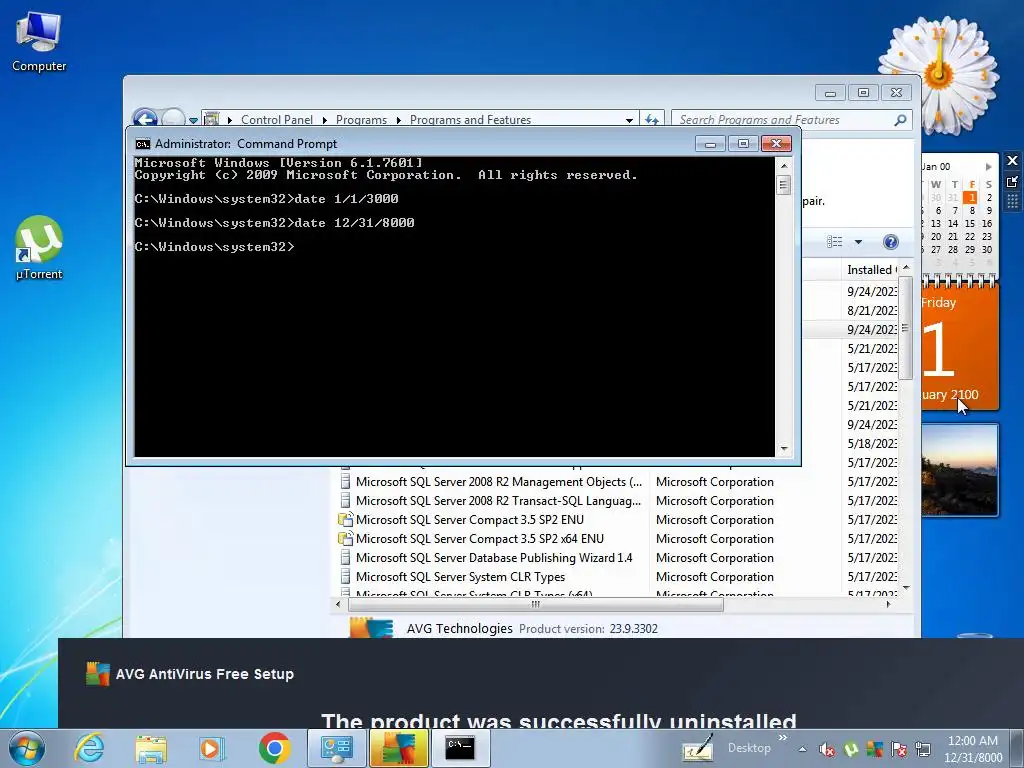Expand the address bar history dropdown

629,120
